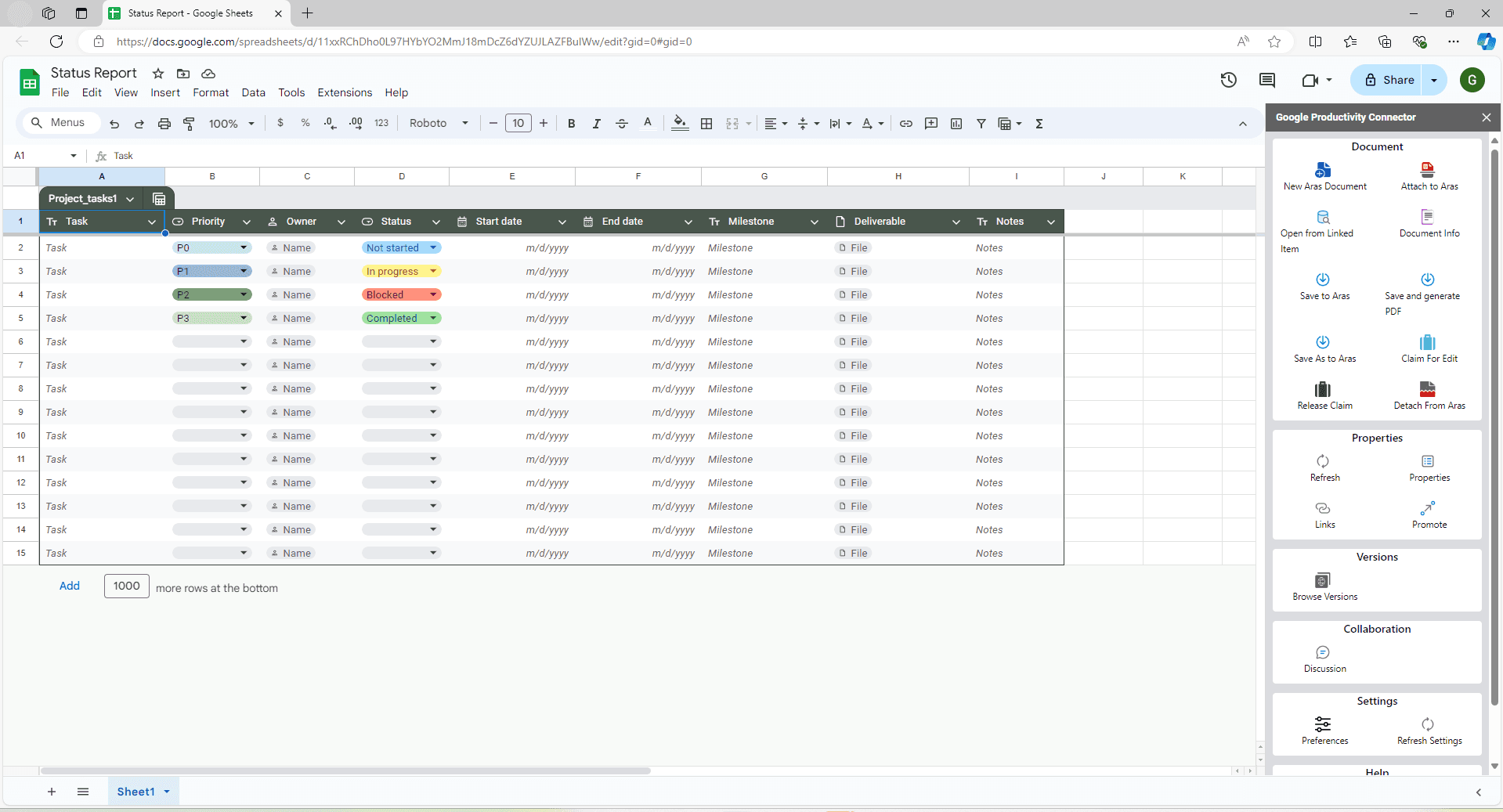Hide the menus with collapse arrow
This screenshot has height=812, width=1503.
pos(1243,124)
